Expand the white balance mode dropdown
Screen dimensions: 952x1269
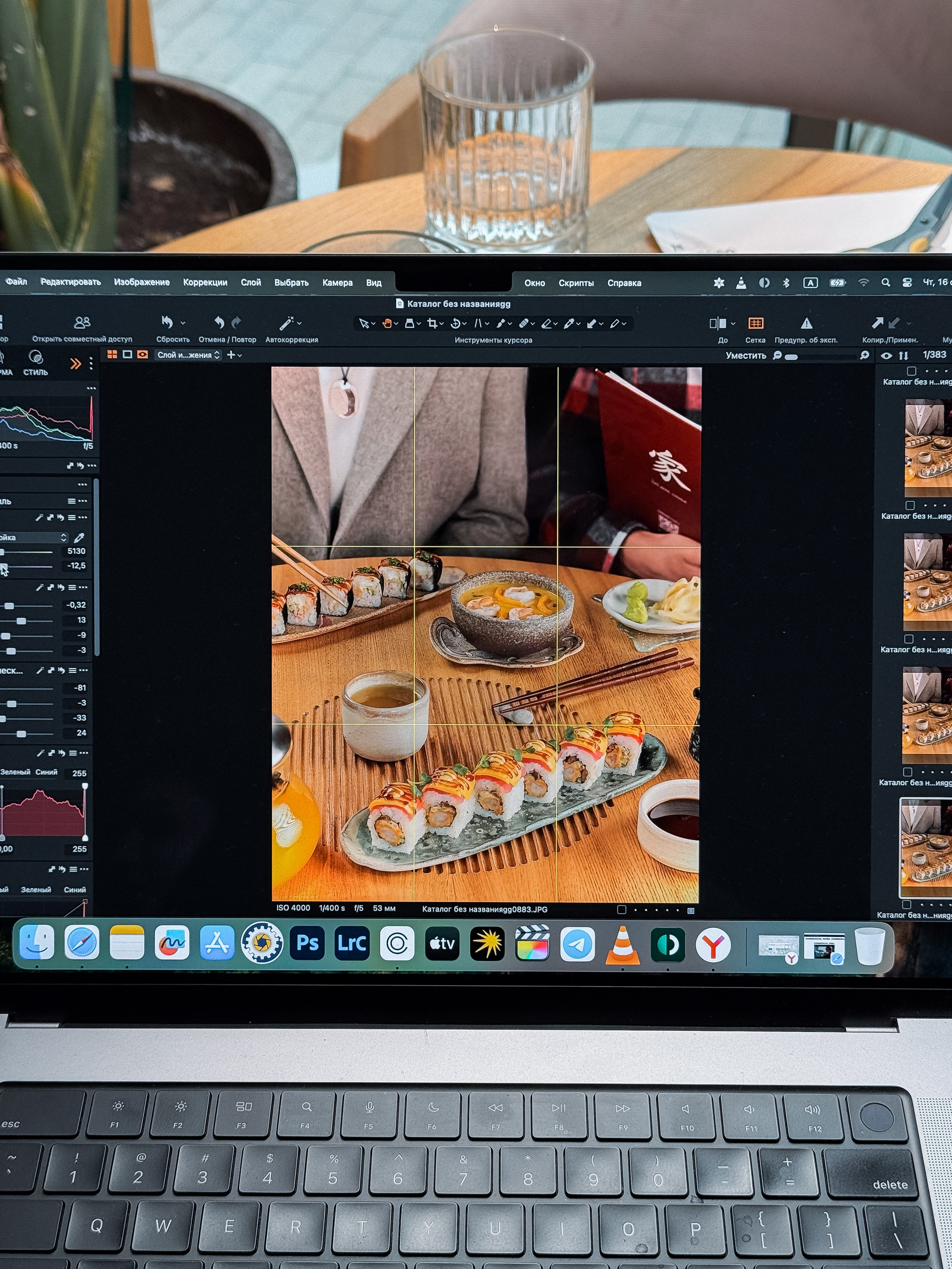[35, 538]
